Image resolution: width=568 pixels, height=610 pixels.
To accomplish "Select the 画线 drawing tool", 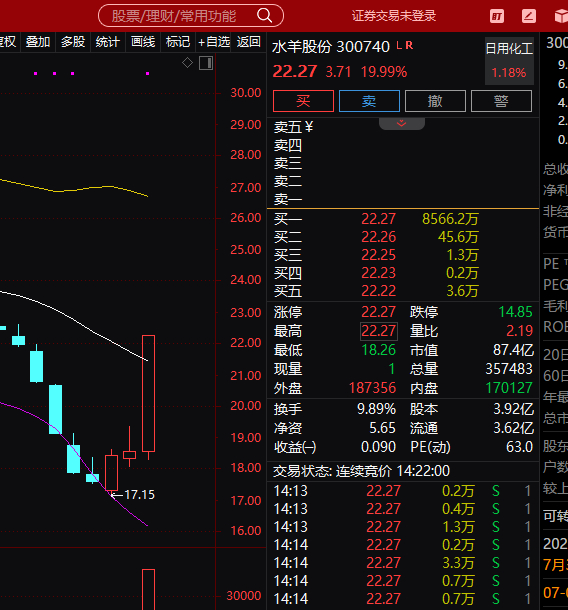I will click(x=143, y=42).
